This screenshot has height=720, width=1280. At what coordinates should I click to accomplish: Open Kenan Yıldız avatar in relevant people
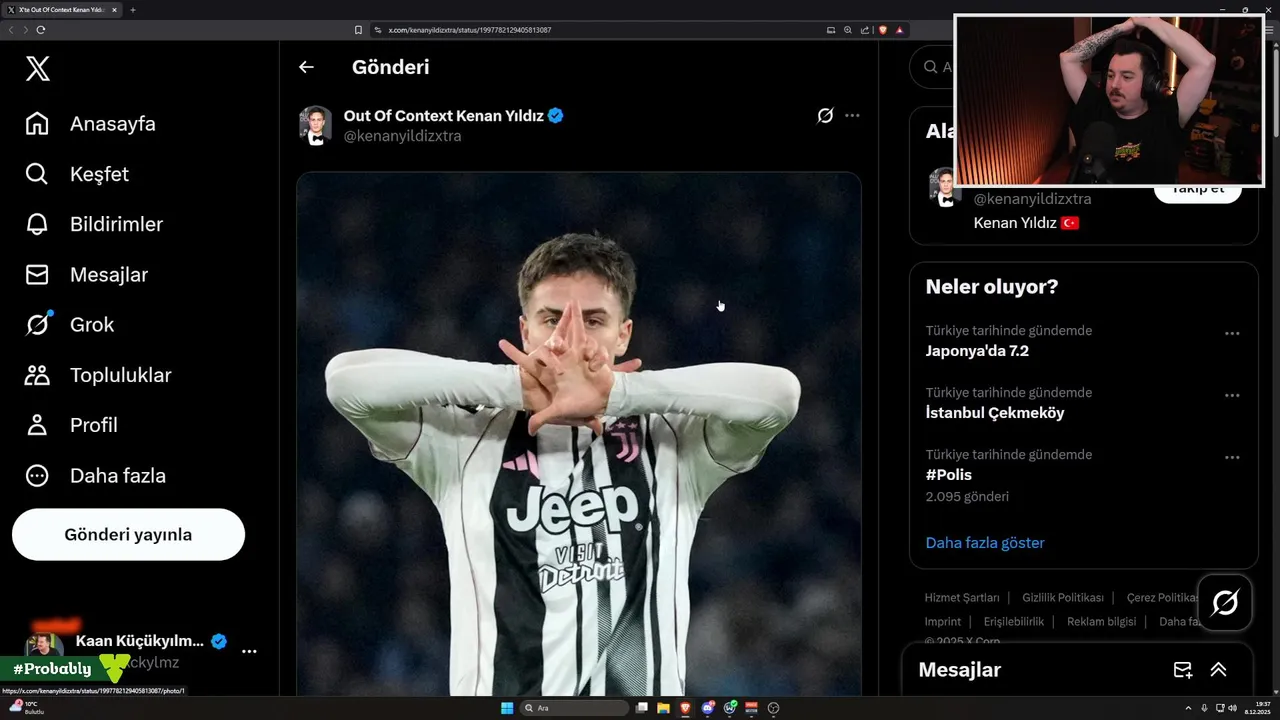944,188
